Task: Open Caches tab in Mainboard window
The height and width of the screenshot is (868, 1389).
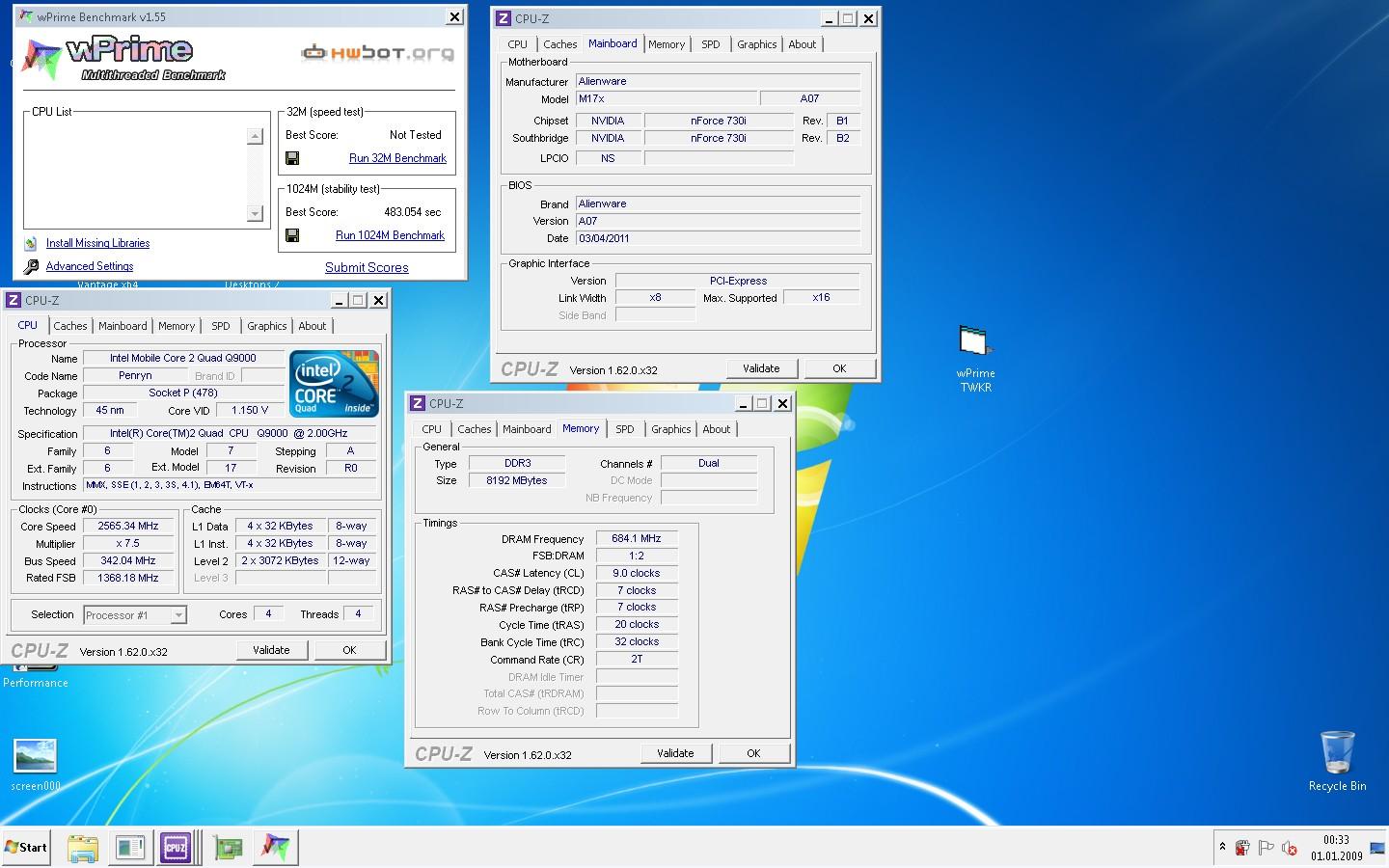Action: click(x=560, y=44)
